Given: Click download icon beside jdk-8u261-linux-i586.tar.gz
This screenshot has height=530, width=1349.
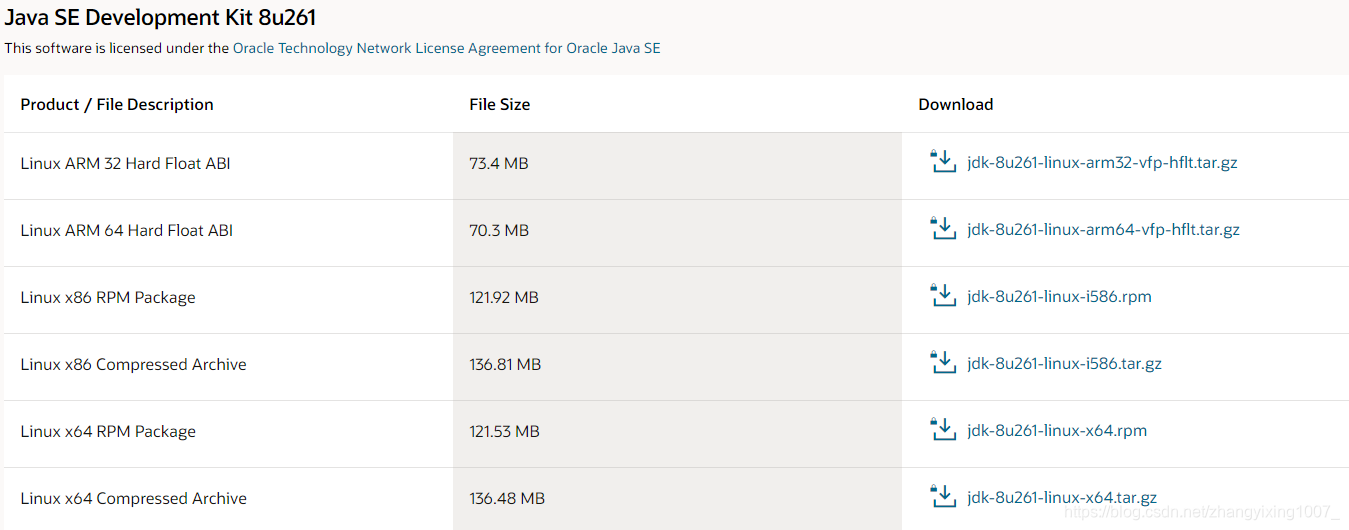Looking at the screenshot, I should (943, 363).
